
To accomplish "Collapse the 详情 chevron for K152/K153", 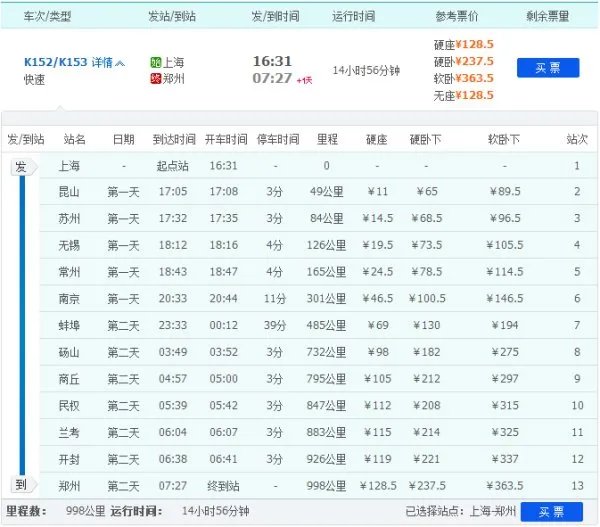I will pos(120,63).
